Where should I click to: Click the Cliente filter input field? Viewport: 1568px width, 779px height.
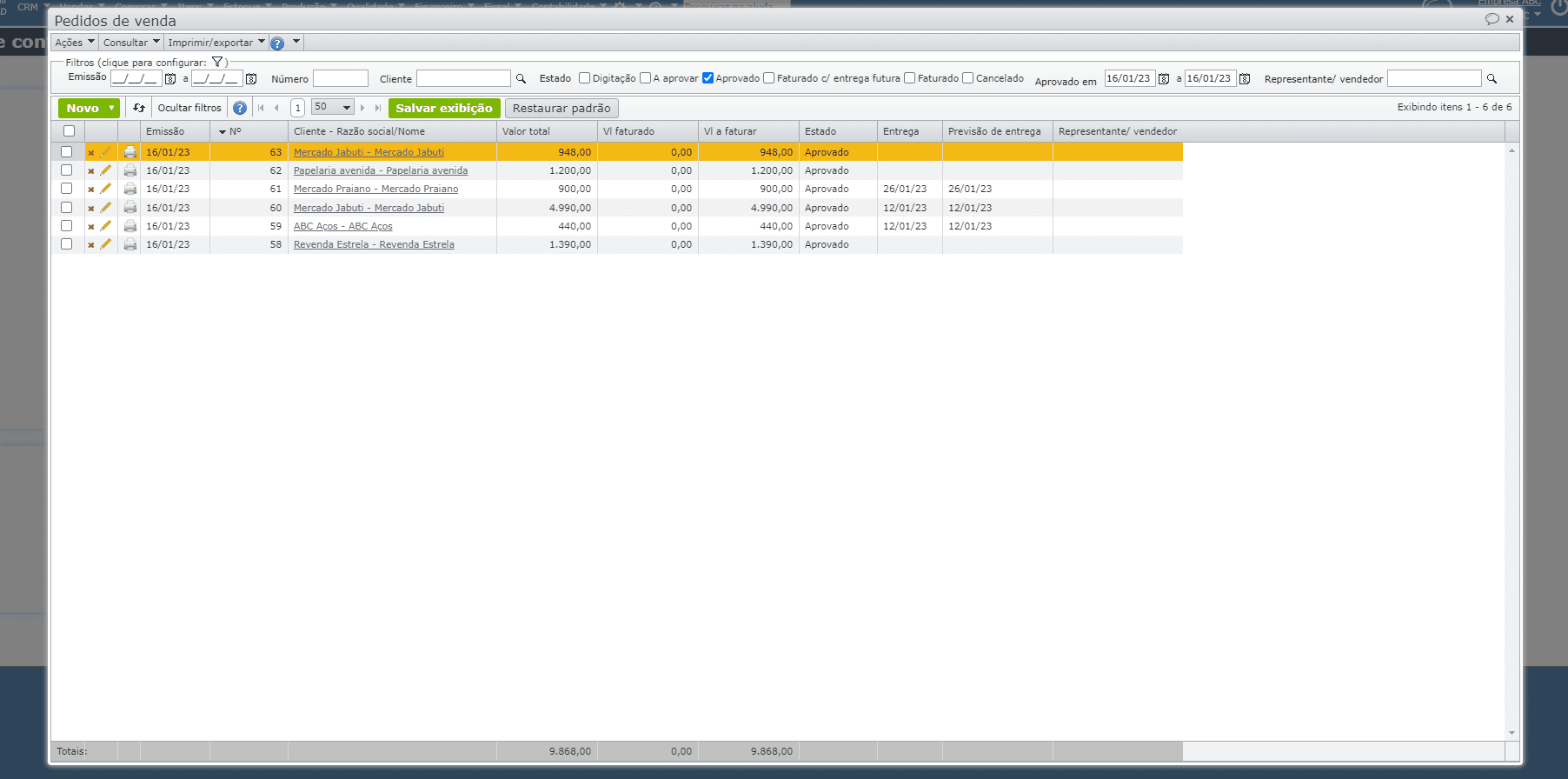click(x=463, y=78)
